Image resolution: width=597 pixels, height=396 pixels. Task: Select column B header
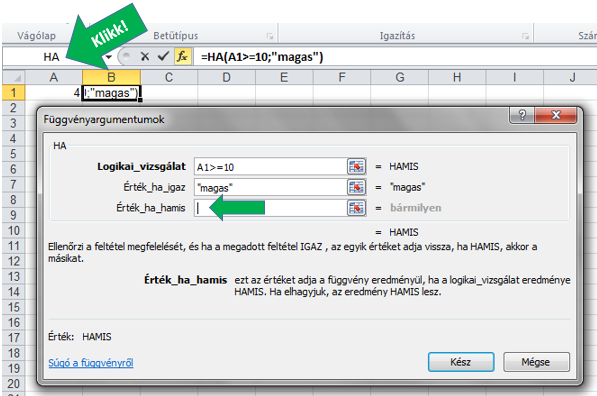pos(111,77)
